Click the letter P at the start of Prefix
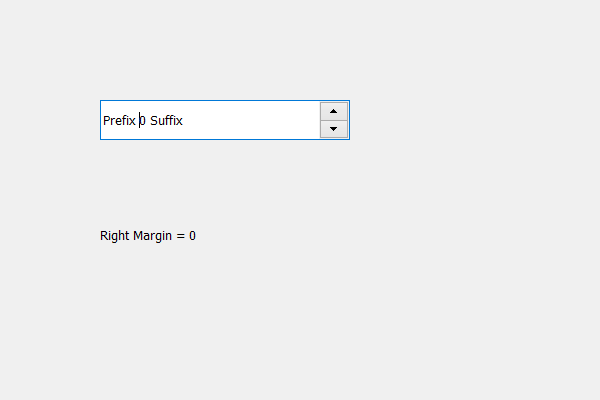600x400 pixels. (106, 121)
